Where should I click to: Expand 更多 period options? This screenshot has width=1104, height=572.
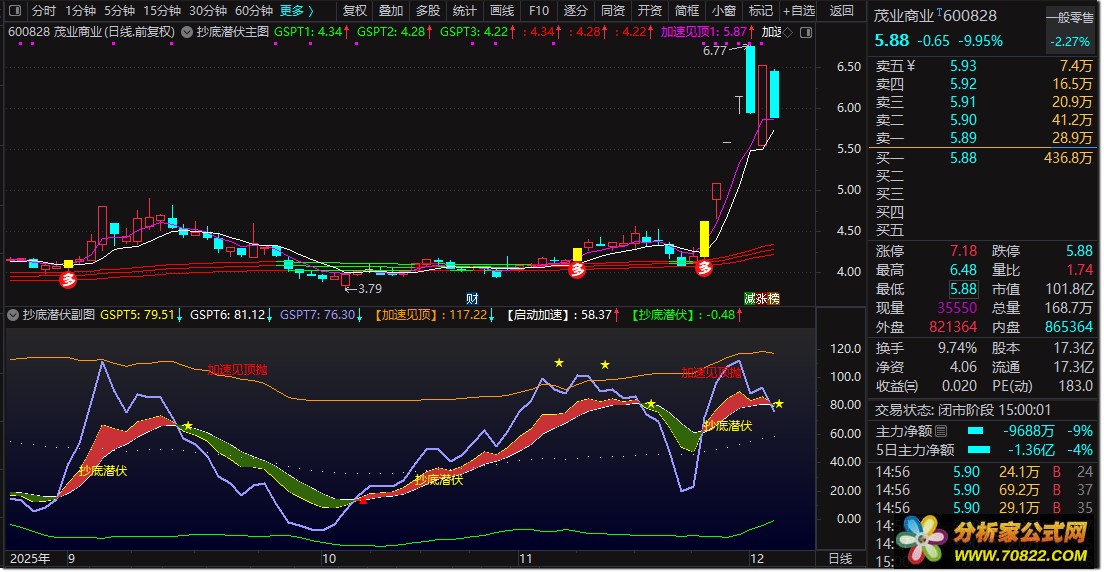click(x=296, y=11)
